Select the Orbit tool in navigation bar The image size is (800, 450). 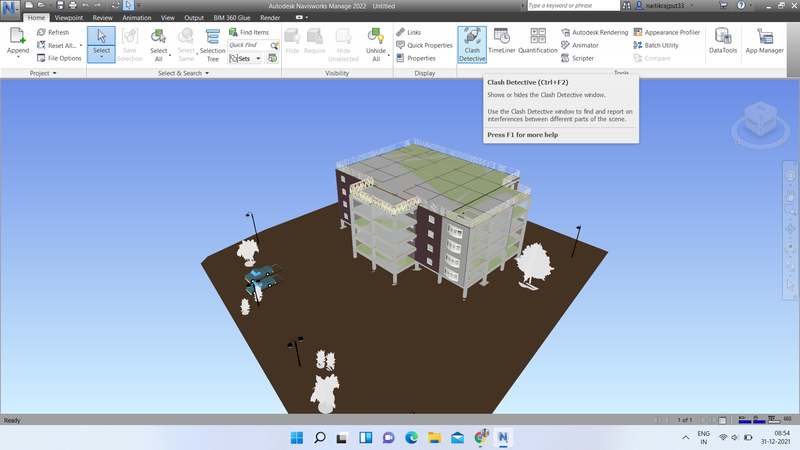(x=790, y=229)
